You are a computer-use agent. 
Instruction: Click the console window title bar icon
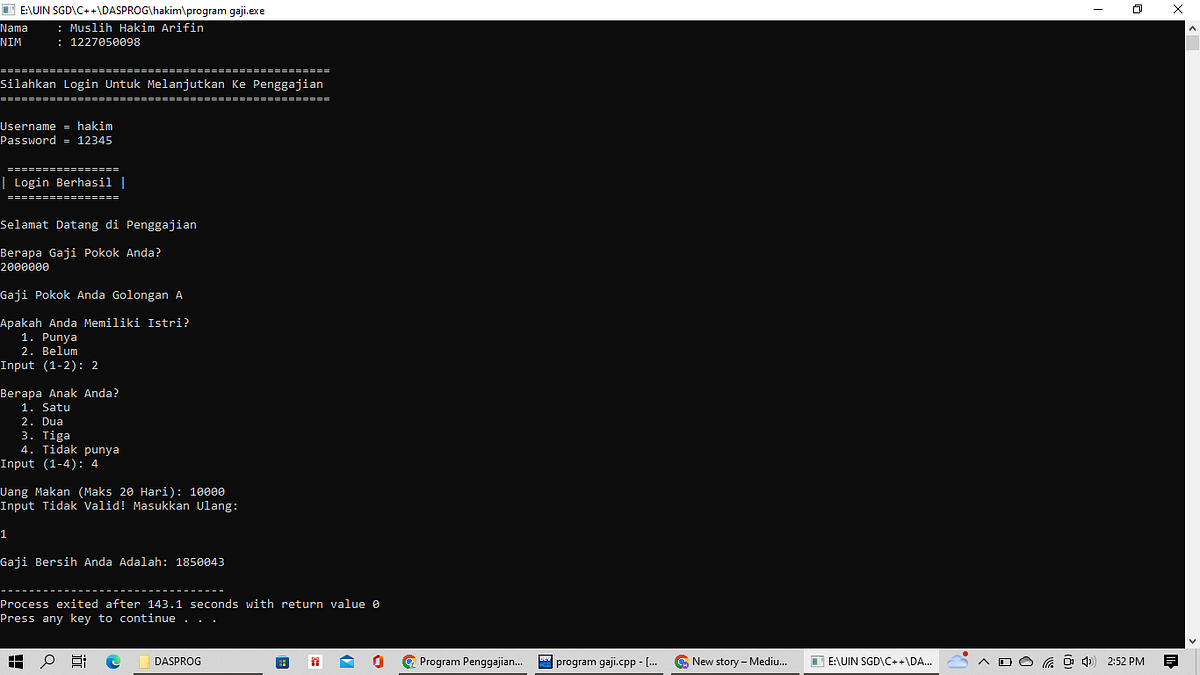pos(10,9)
